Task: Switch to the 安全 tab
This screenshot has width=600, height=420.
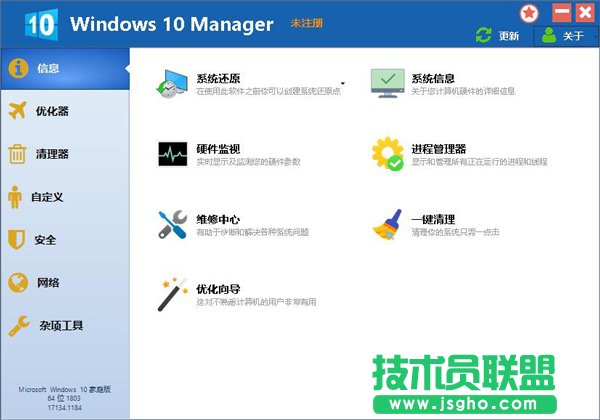Action: pos(65,240)
